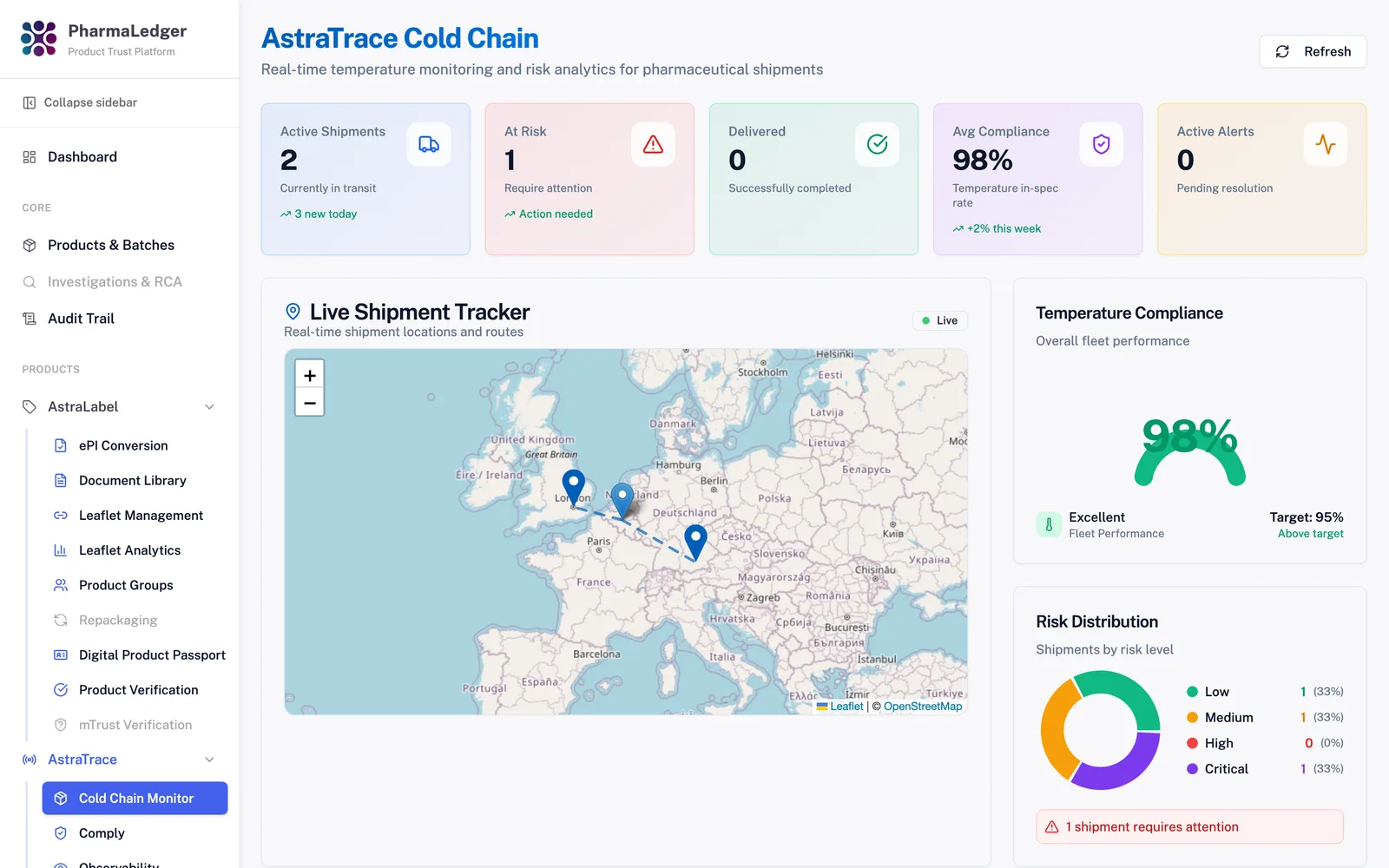Screen dimensions: 1389x868
Task: Click the AstraLabel tag icon
Action: pyautogui.click(x=30, y=407)
